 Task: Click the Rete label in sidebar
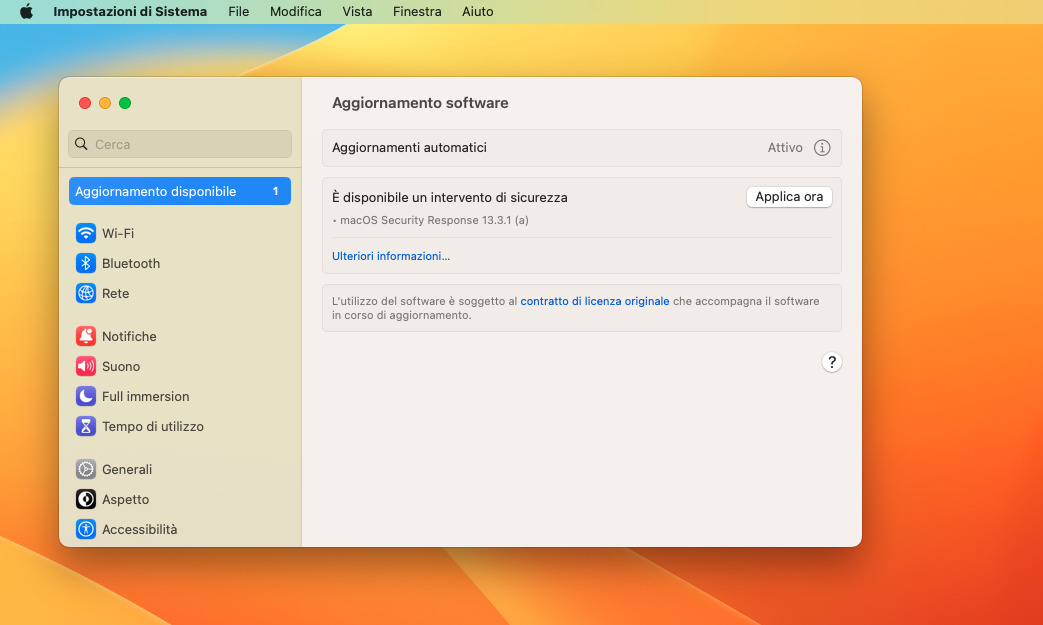click(116, 293)
